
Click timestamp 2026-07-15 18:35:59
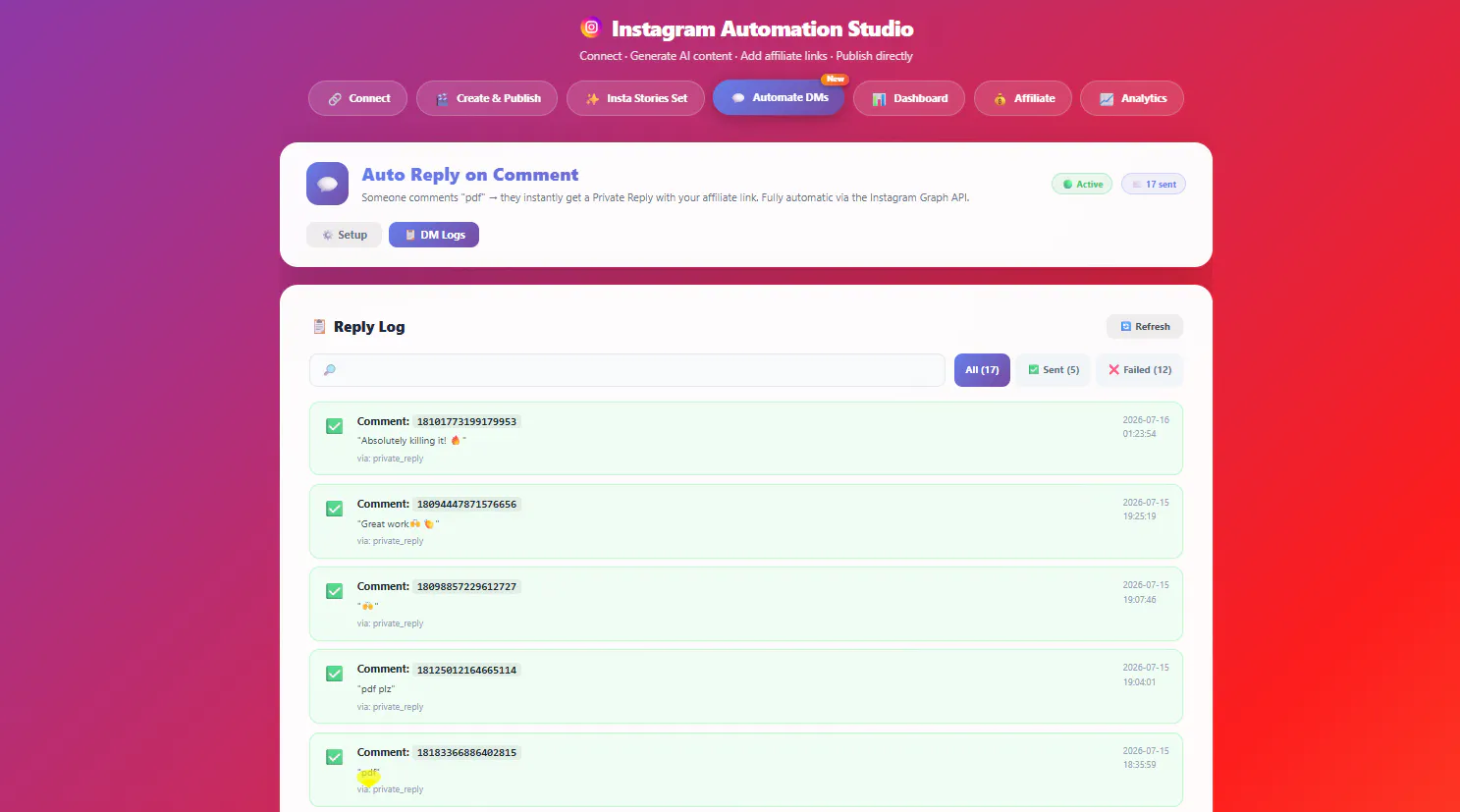pos(1146,758)
